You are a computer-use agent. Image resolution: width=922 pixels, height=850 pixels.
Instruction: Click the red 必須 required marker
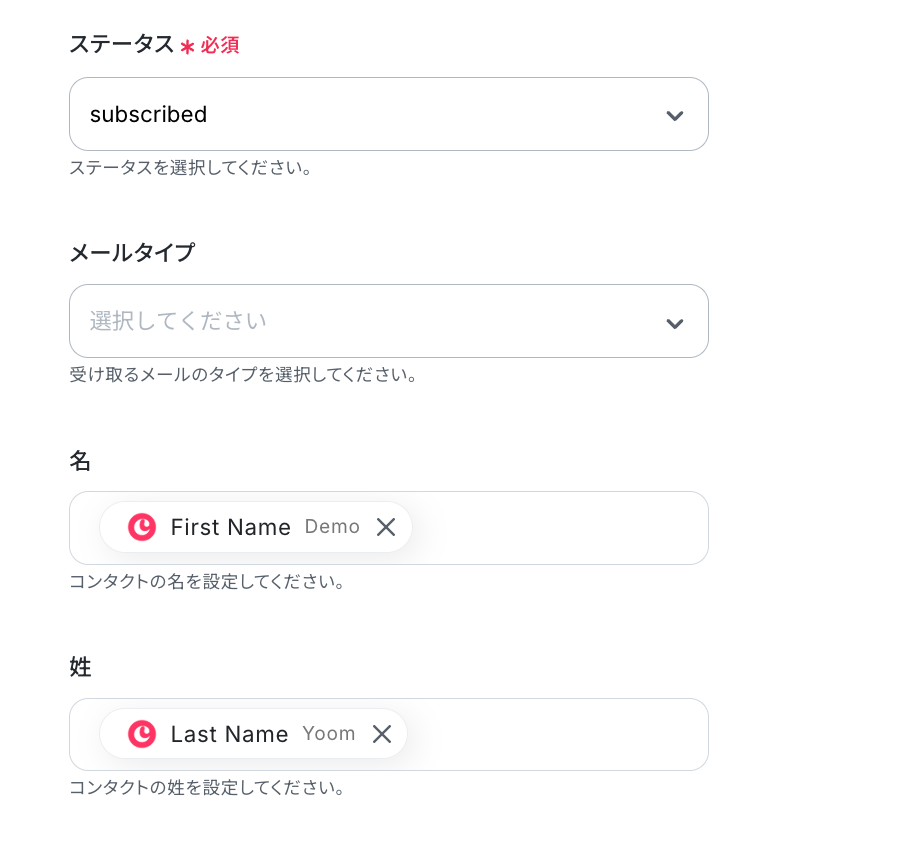tap(219, 45)
